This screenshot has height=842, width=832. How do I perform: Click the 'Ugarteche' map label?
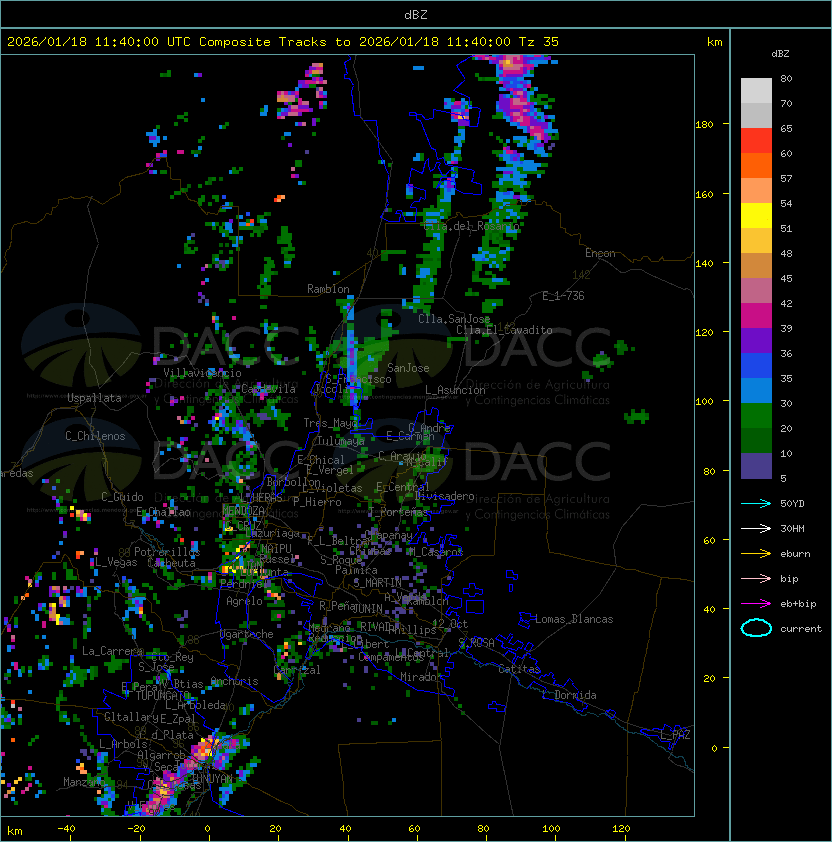(x=247, y=634)
